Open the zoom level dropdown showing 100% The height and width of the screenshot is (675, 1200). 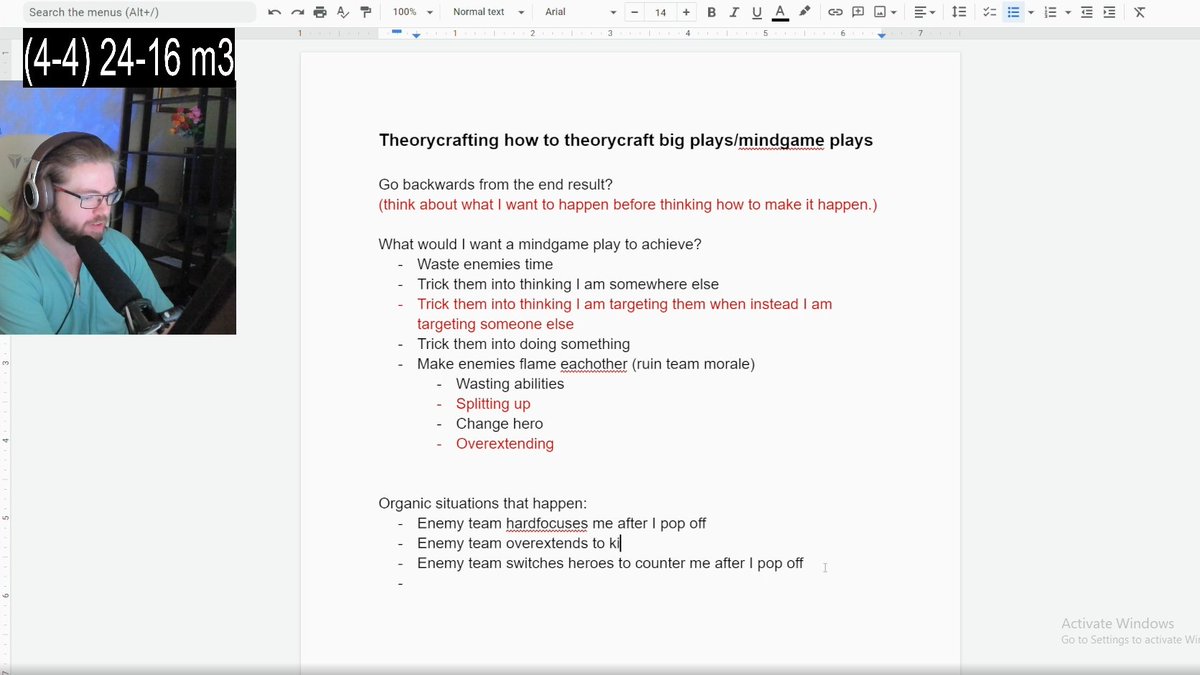(413, 12)
